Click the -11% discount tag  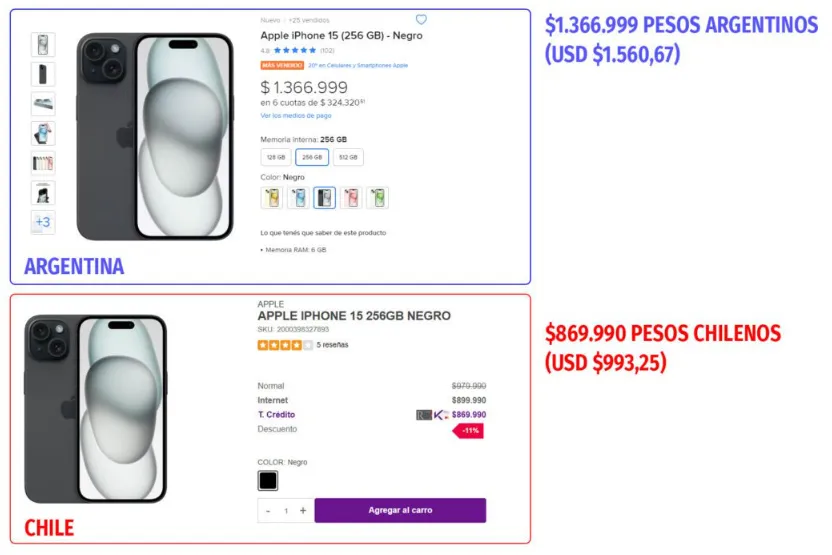pyautogui.click(x=470, y=430)
